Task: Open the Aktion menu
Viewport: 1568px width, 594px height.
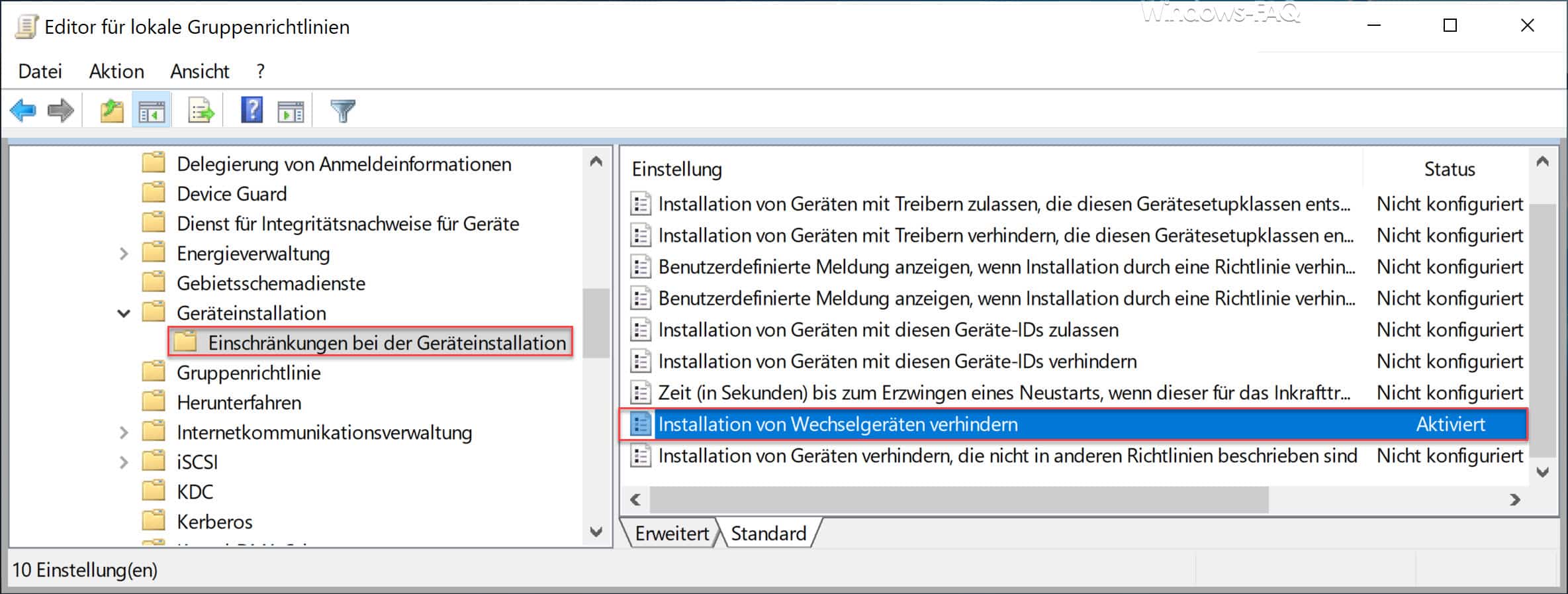Action: 116,71
